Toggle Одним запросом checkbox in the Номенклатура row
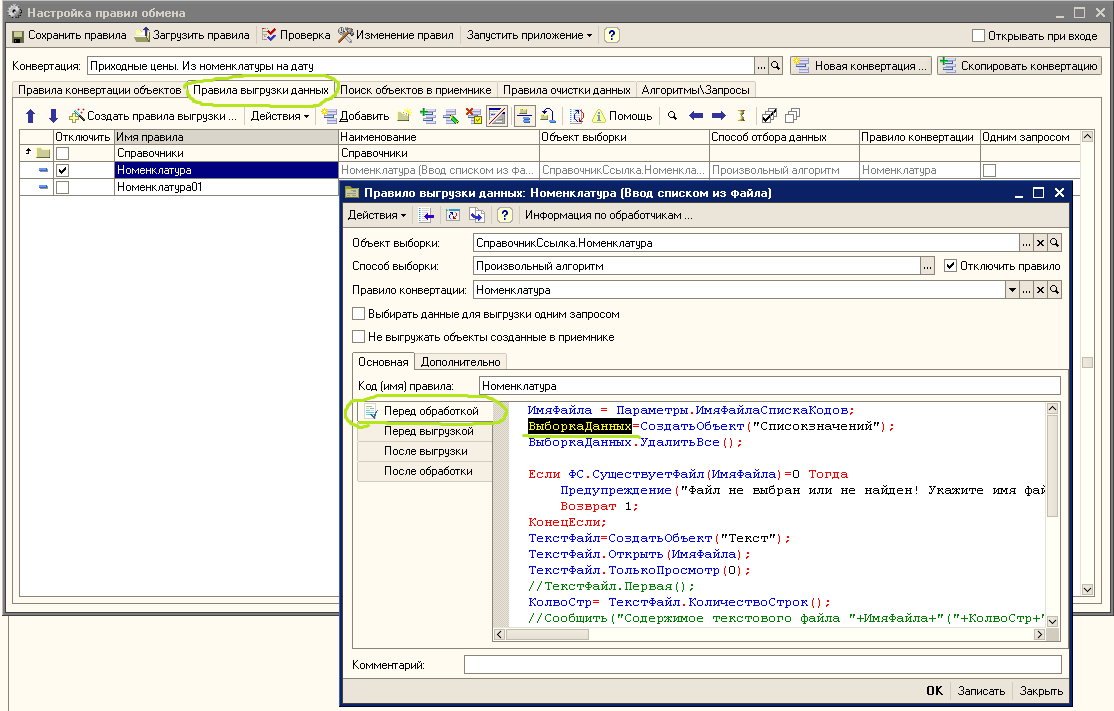Viewport: 1114px width, 711px height. pos(989,170)
